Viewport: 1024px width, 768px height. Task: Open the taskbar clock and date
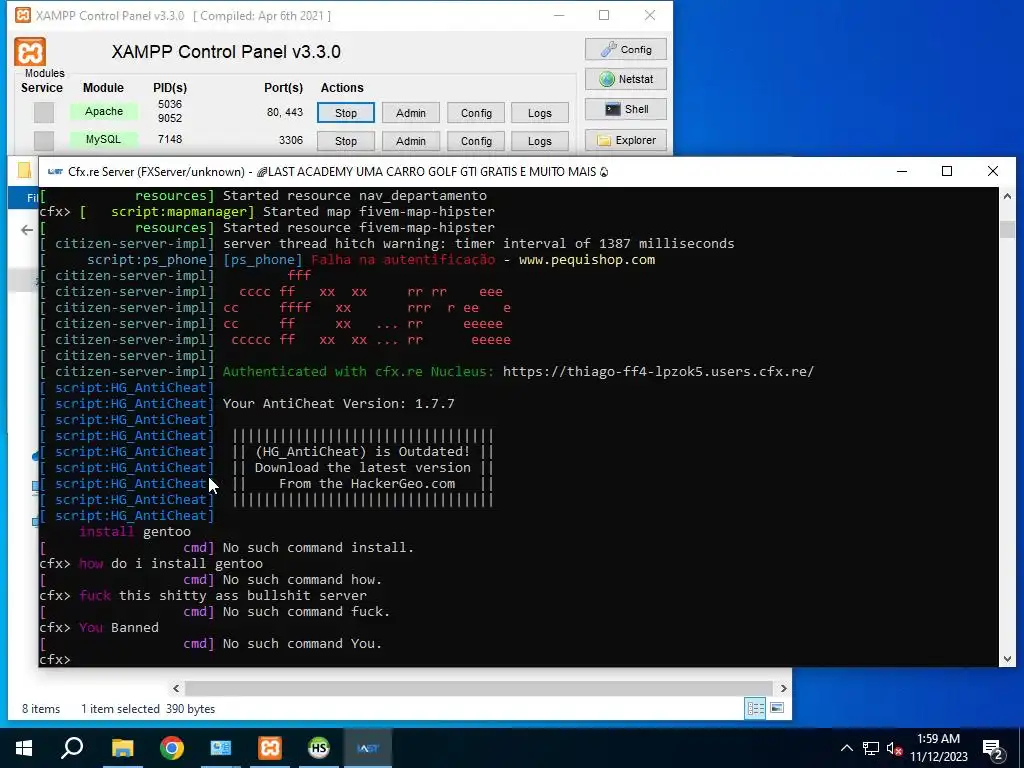point(938,748)
